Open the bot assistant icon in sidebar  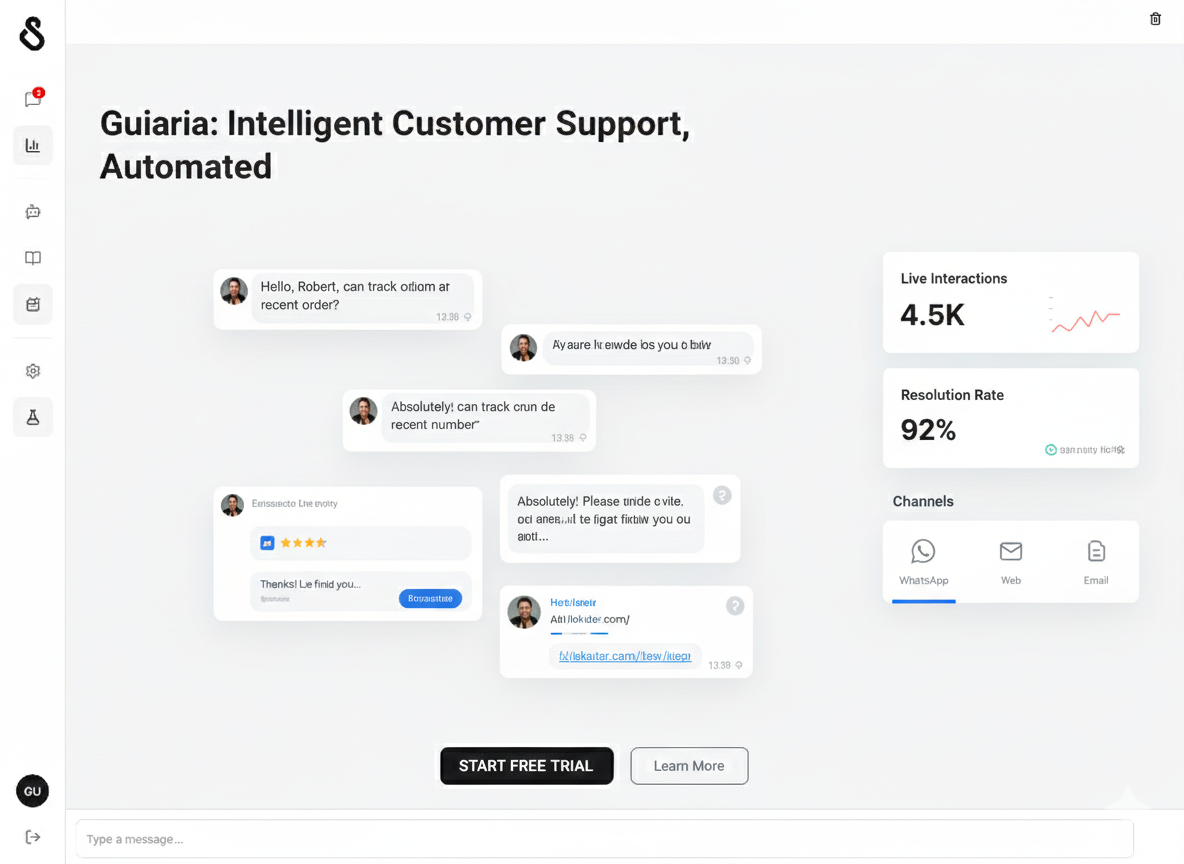point(33,212)
